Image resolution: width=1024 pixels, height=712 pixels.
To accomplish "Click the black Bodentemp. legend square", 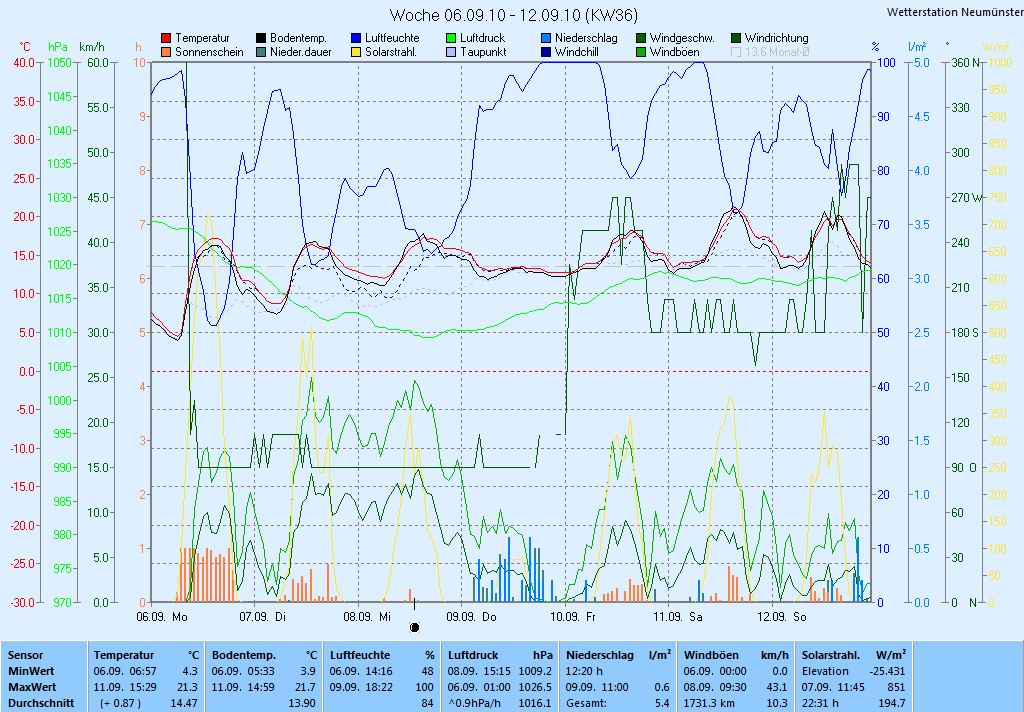I will click(261, 38).
